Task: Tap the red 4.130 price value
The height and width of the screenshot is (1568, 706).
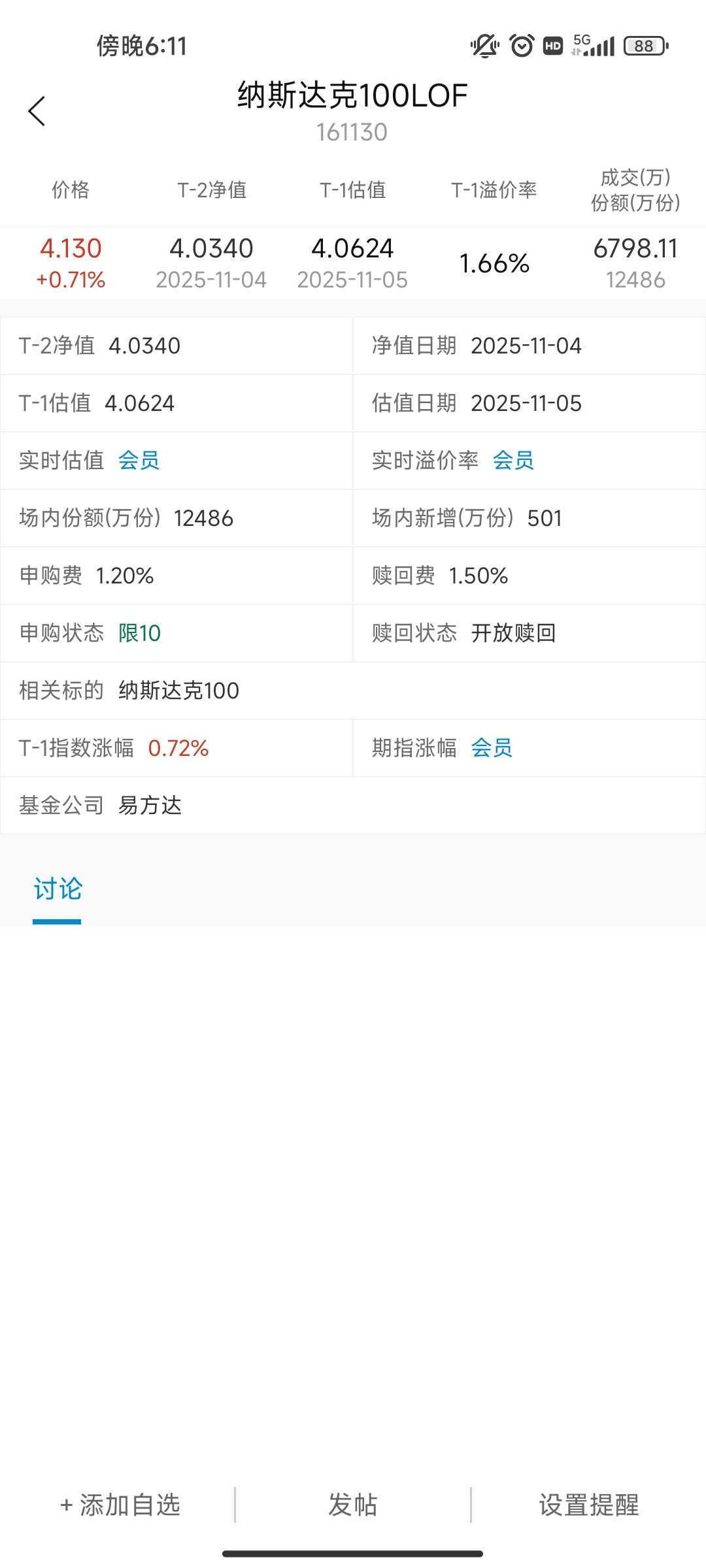Action: coord(71,249)
